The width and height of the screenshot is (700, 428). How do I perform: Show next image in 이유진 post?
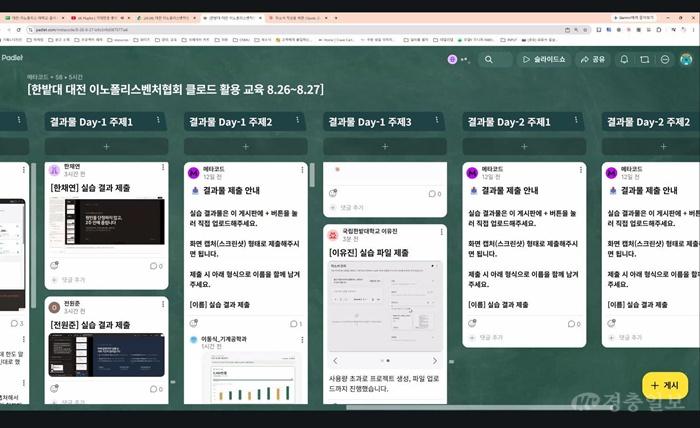(x=435, y=361)
